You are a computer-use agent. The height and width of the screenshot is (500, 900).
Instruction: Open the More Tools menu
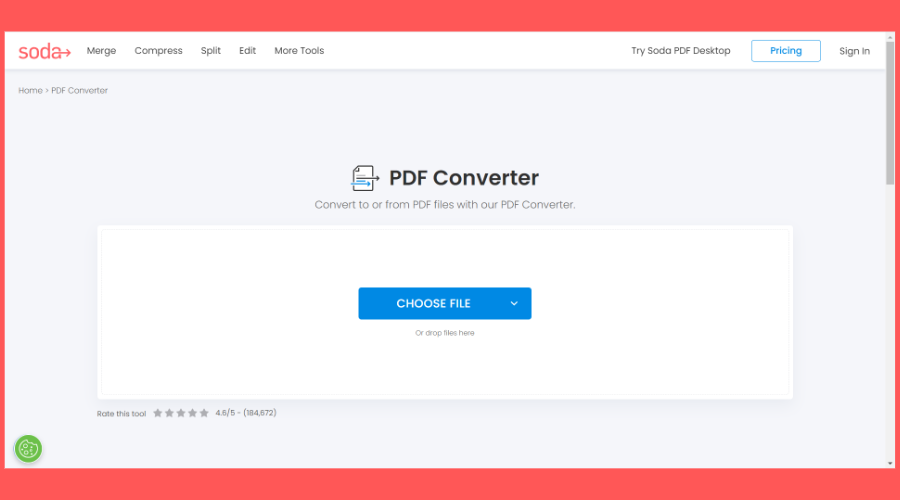click(299, 51)
